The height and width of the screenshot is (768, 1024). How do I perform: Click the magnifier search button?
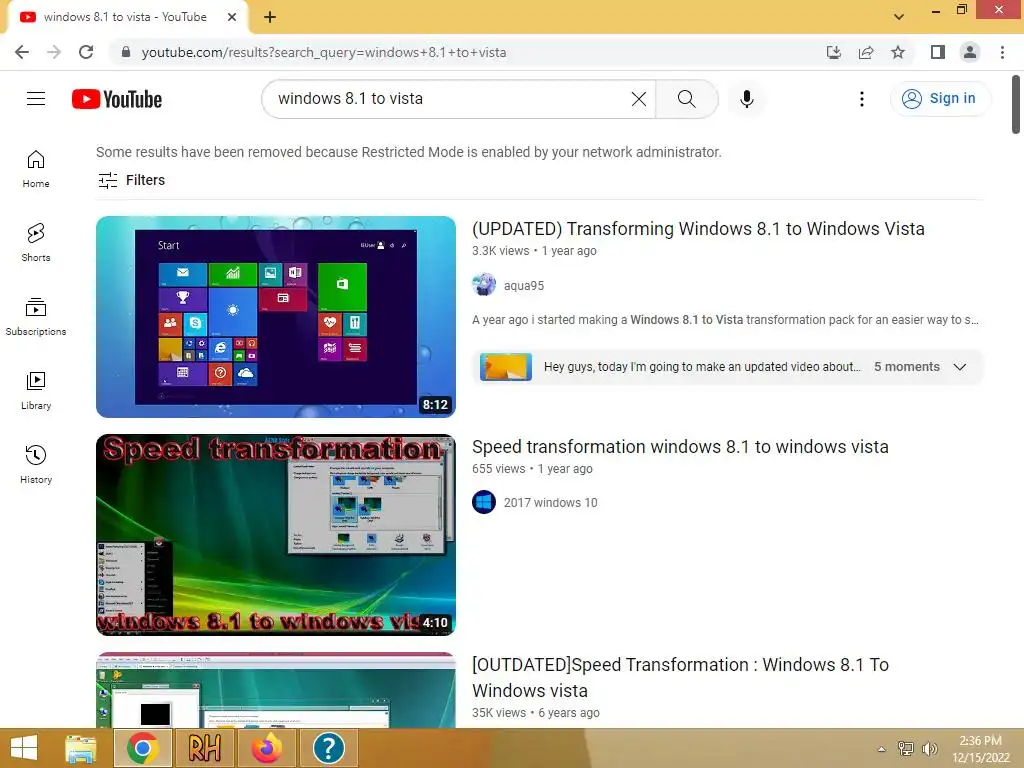pos(686,99)
